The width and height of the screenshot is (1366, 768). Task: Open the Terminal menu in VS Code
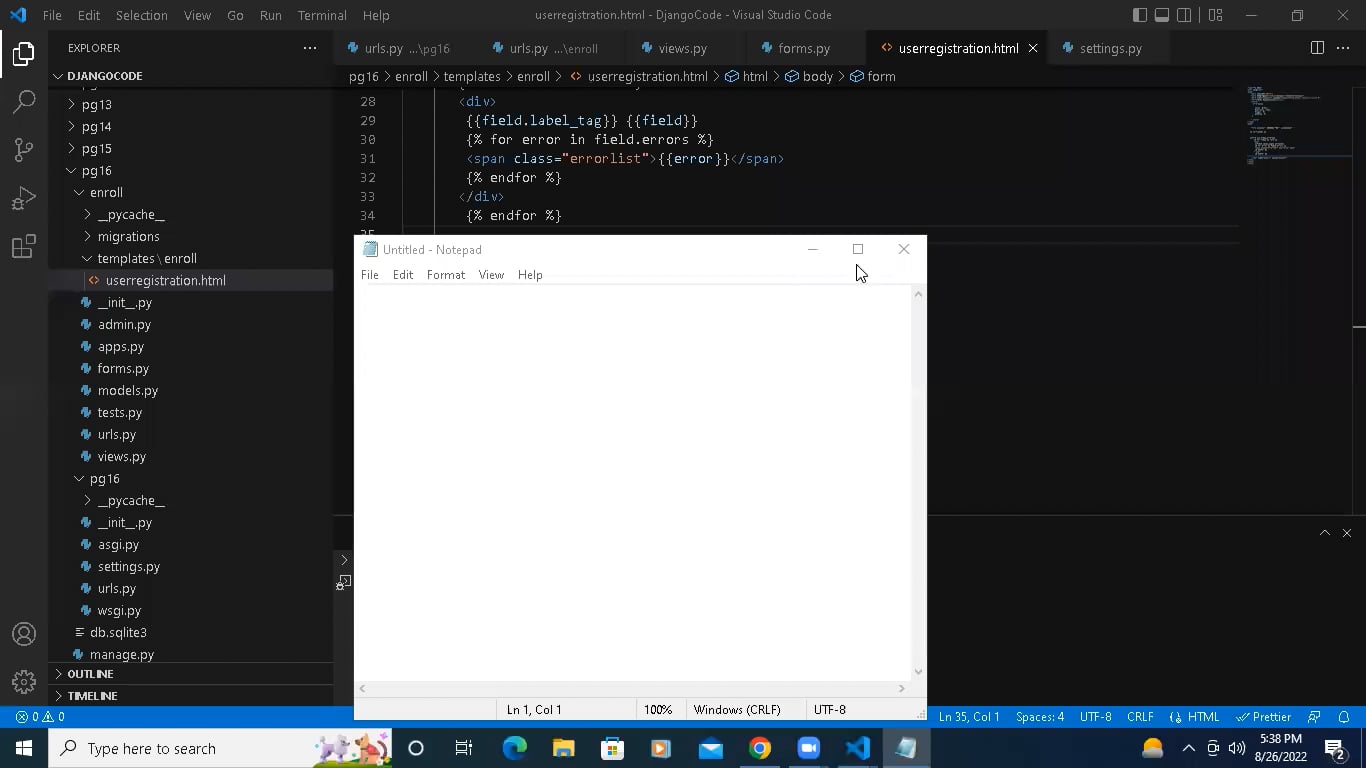point(322,15)
